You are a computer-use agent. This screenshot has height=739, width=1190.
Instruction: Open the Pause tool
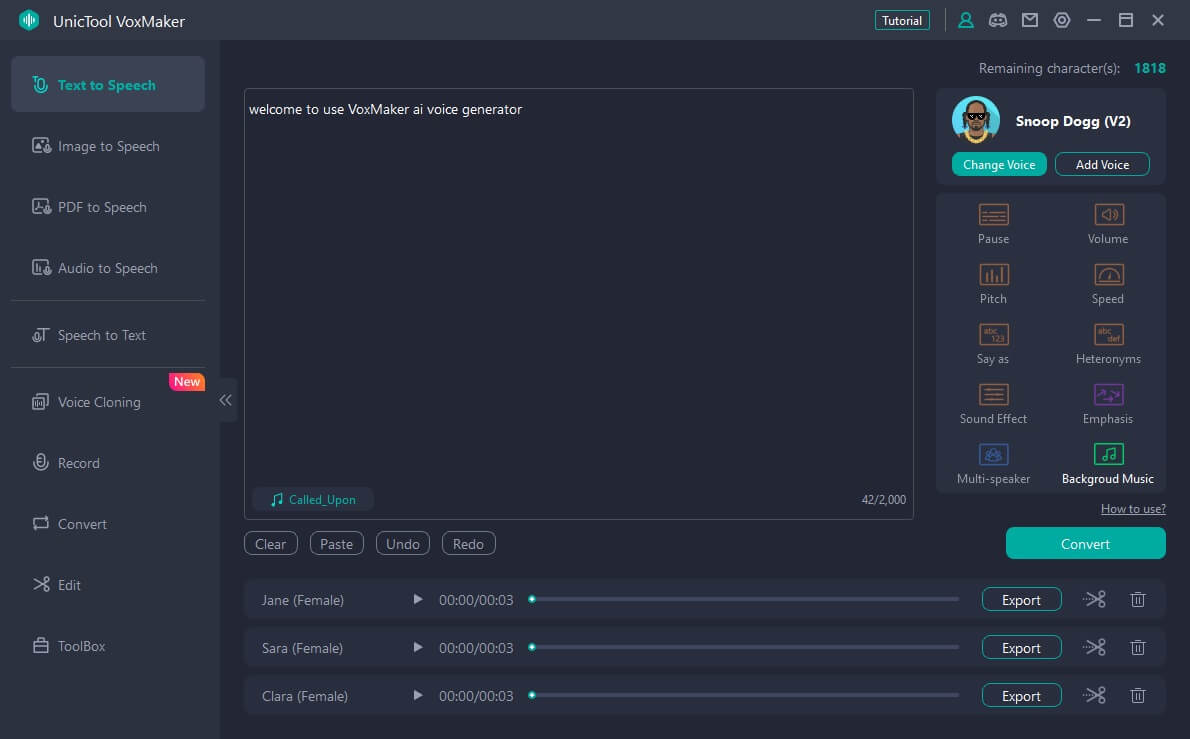[x=993, y=224]
